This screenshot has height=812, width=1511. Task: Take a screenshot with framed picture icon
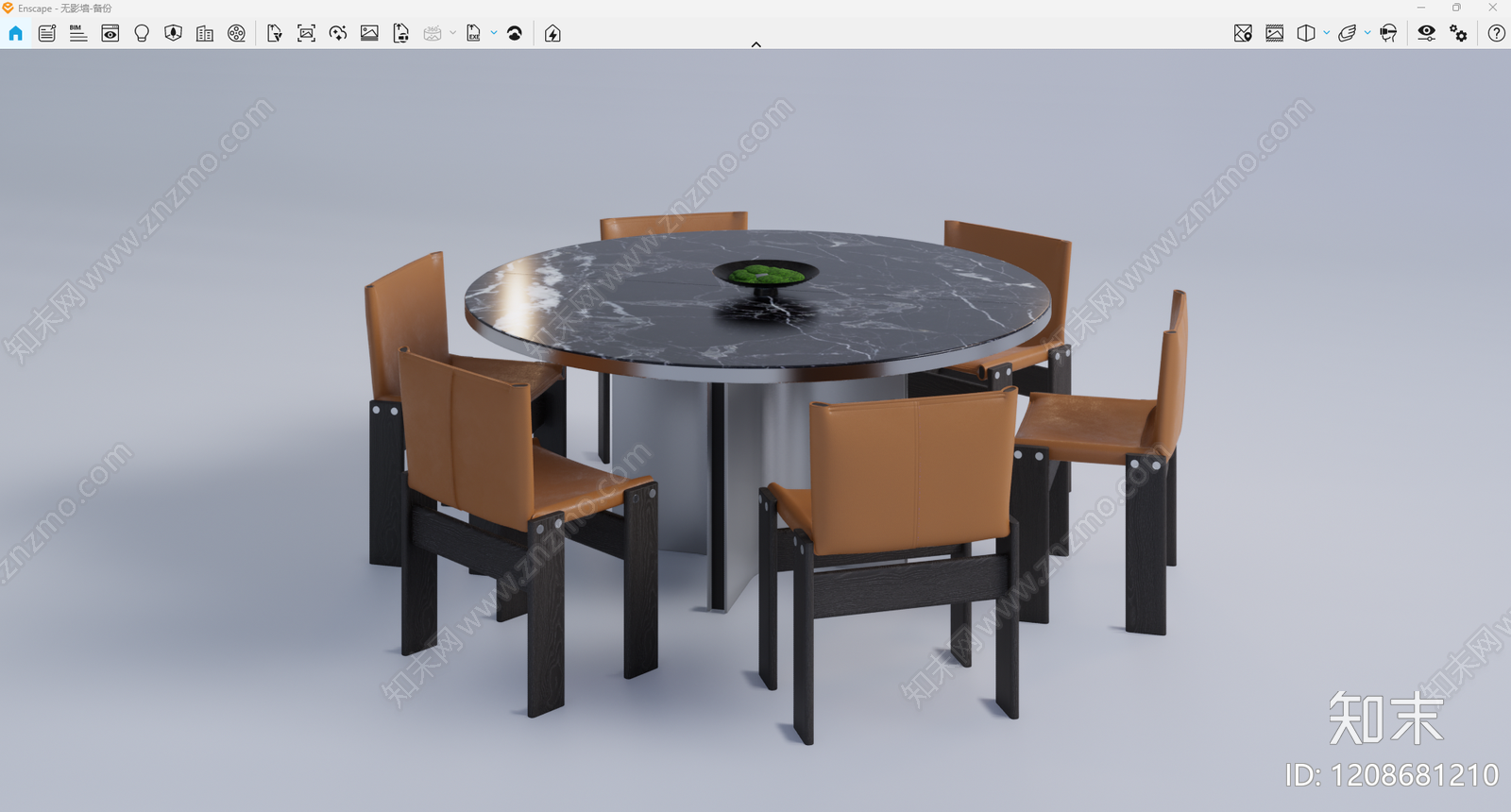(x=306, y=33)
